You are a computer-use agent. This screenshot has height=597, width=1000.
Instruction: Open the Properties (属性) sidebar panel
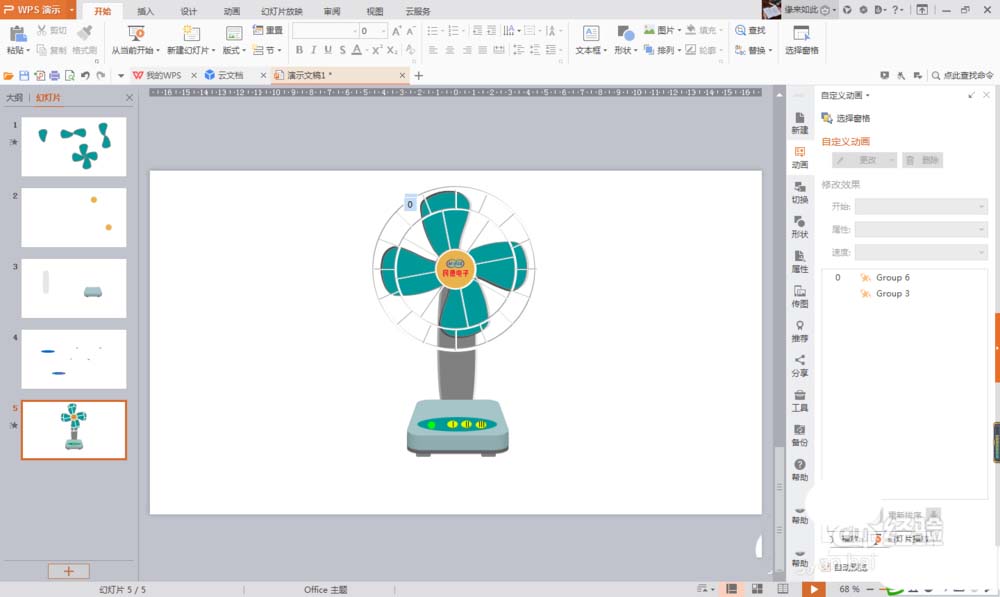pos(800,262)
